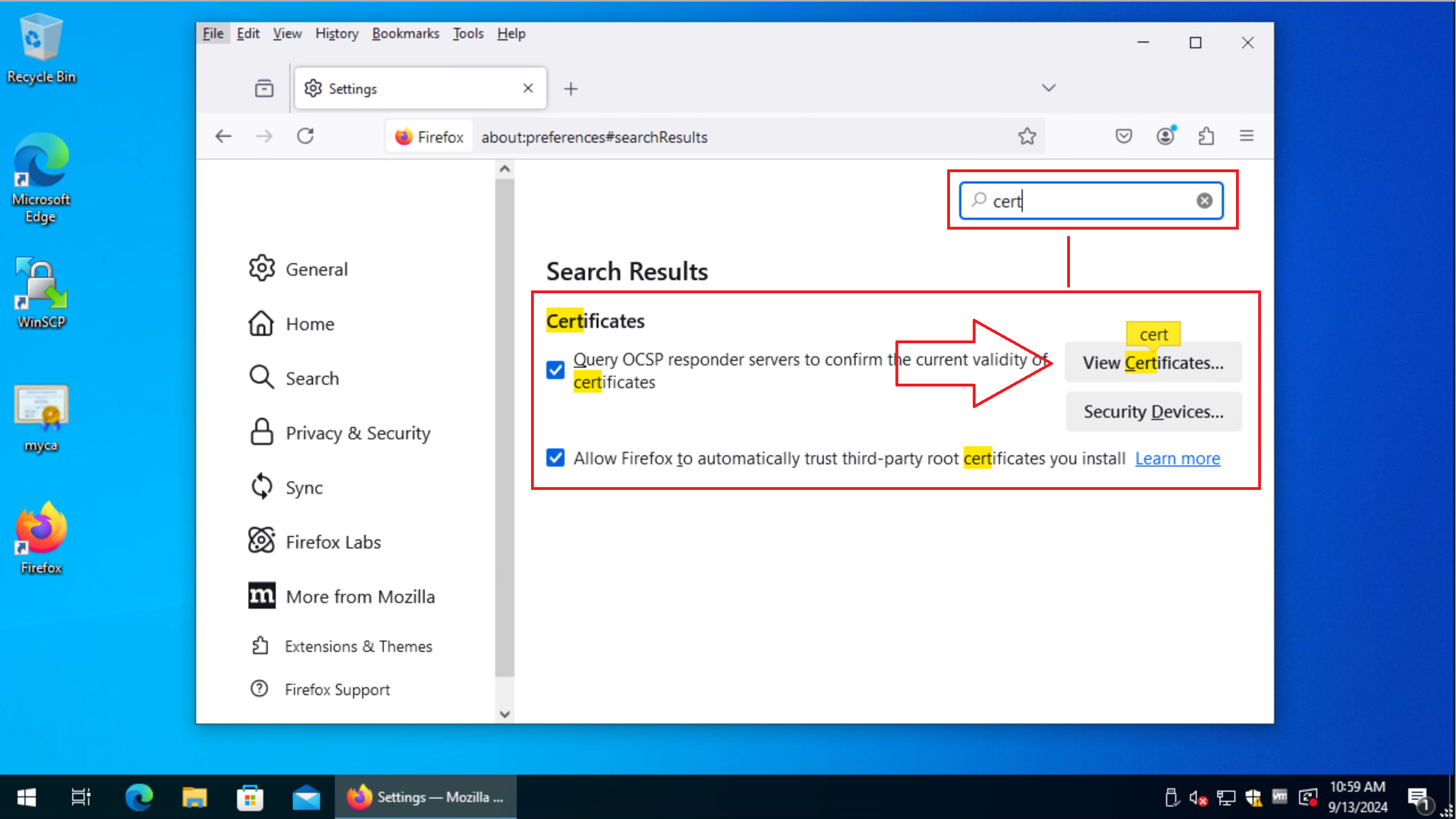Open Extensions & Themes link

click(x=341, y=646)
